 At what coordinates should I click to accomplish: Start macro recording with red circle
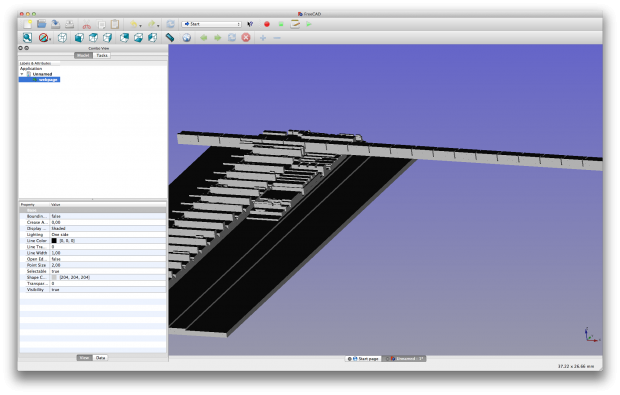click(x=267, y=24)
